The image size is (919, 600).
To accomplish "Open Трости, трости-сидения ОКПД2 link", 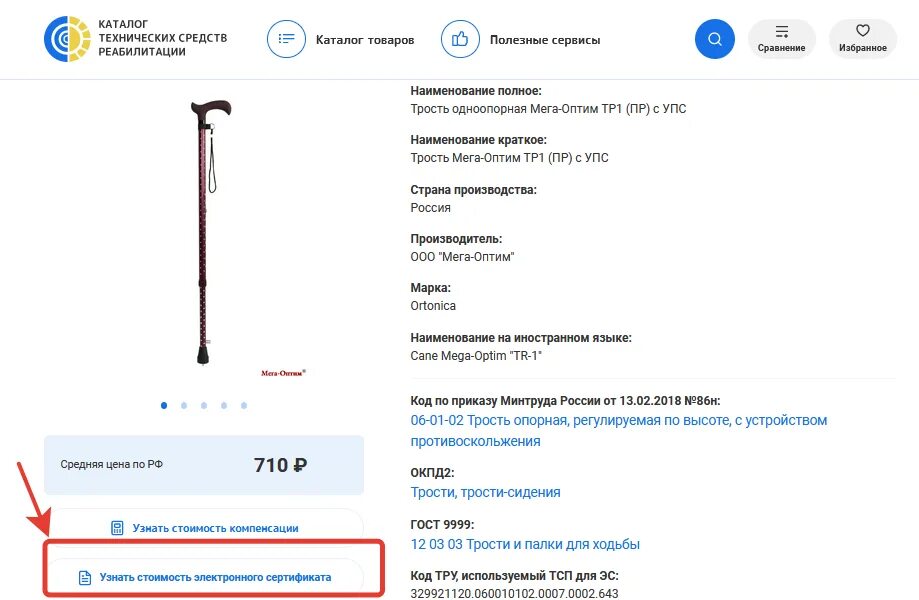I will 485,492.
